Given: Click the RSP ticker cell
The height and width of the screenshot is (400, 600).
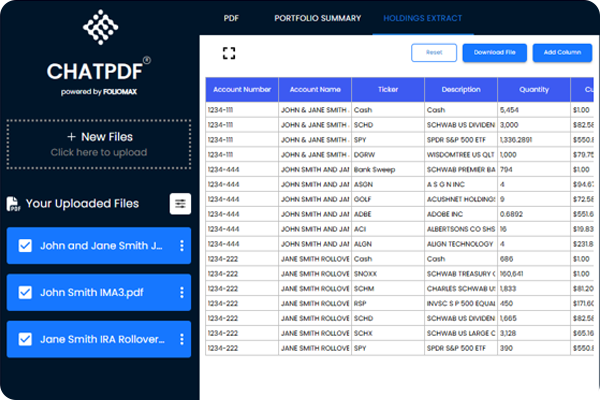Looking at the screenshot, I should tap(388, 304).
